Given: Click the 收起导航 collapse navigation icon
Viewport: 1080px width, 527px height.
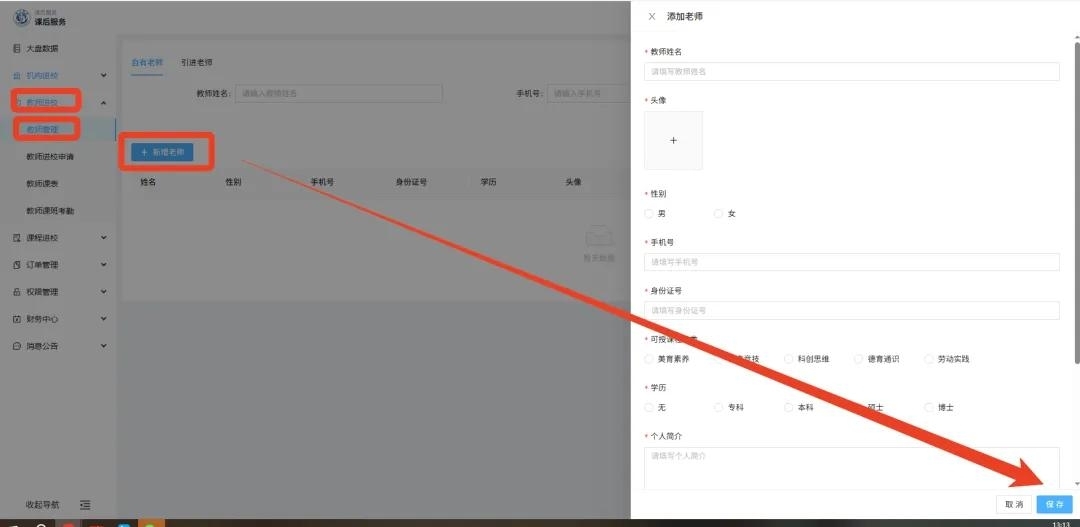Looking at the screenshot, I should tap(85, 505).
